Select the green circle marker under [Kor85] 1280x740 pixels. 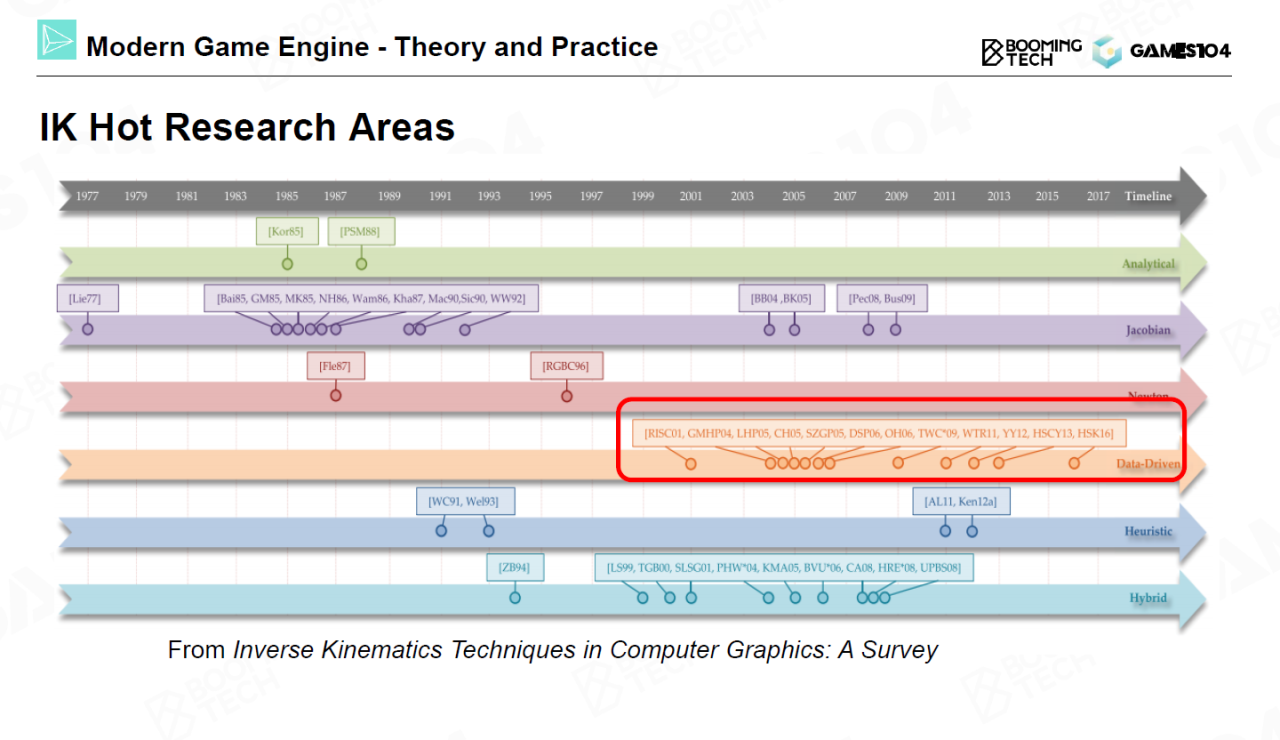point(287,264)
